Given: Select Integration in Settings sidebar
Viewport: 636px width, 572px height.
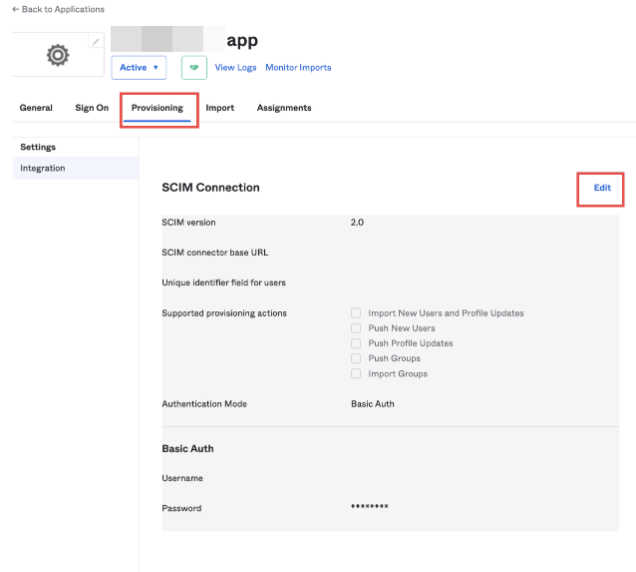Looking at the screenshot, I should pos(76,168).
